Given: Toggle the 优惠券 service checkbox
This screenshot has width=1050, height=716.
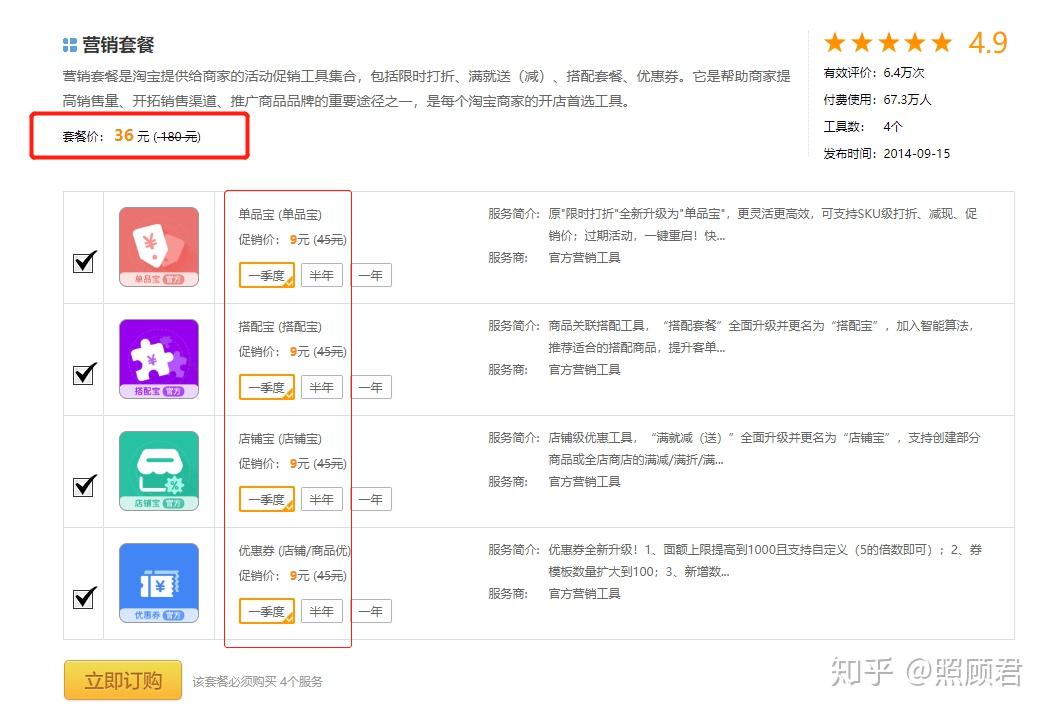Looking at the screenshot, I should [x=84, y=597].
